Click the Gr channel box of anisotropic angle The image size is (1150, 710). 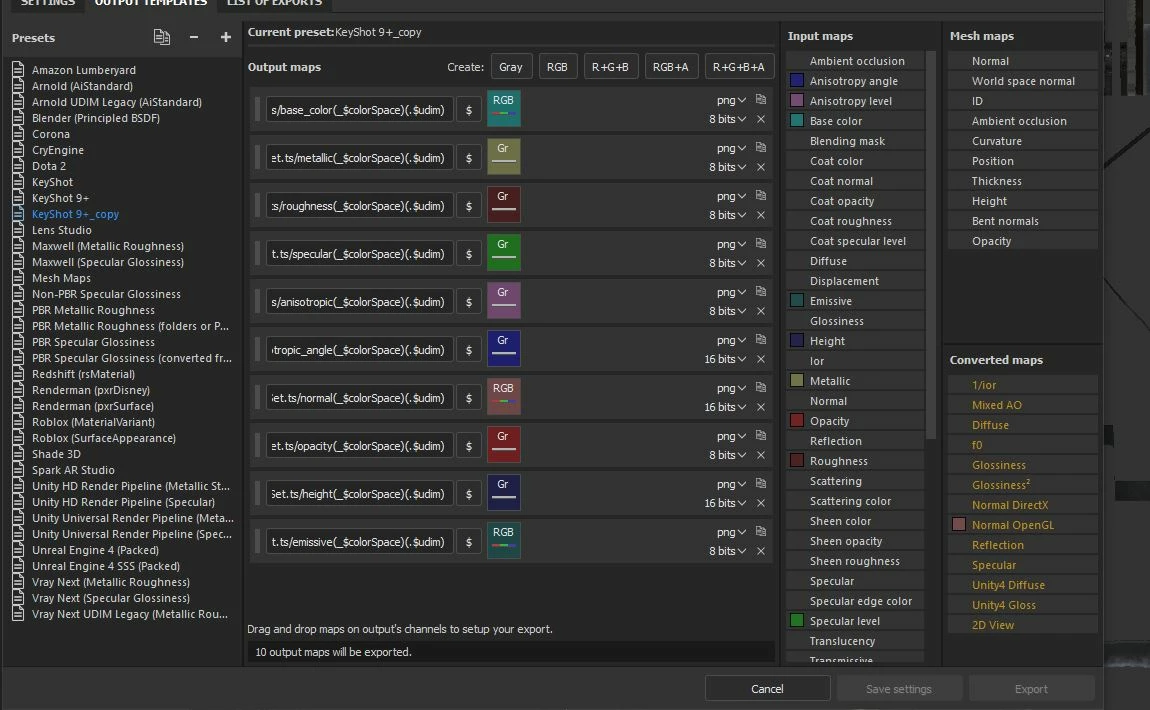(x=503, y=348)
